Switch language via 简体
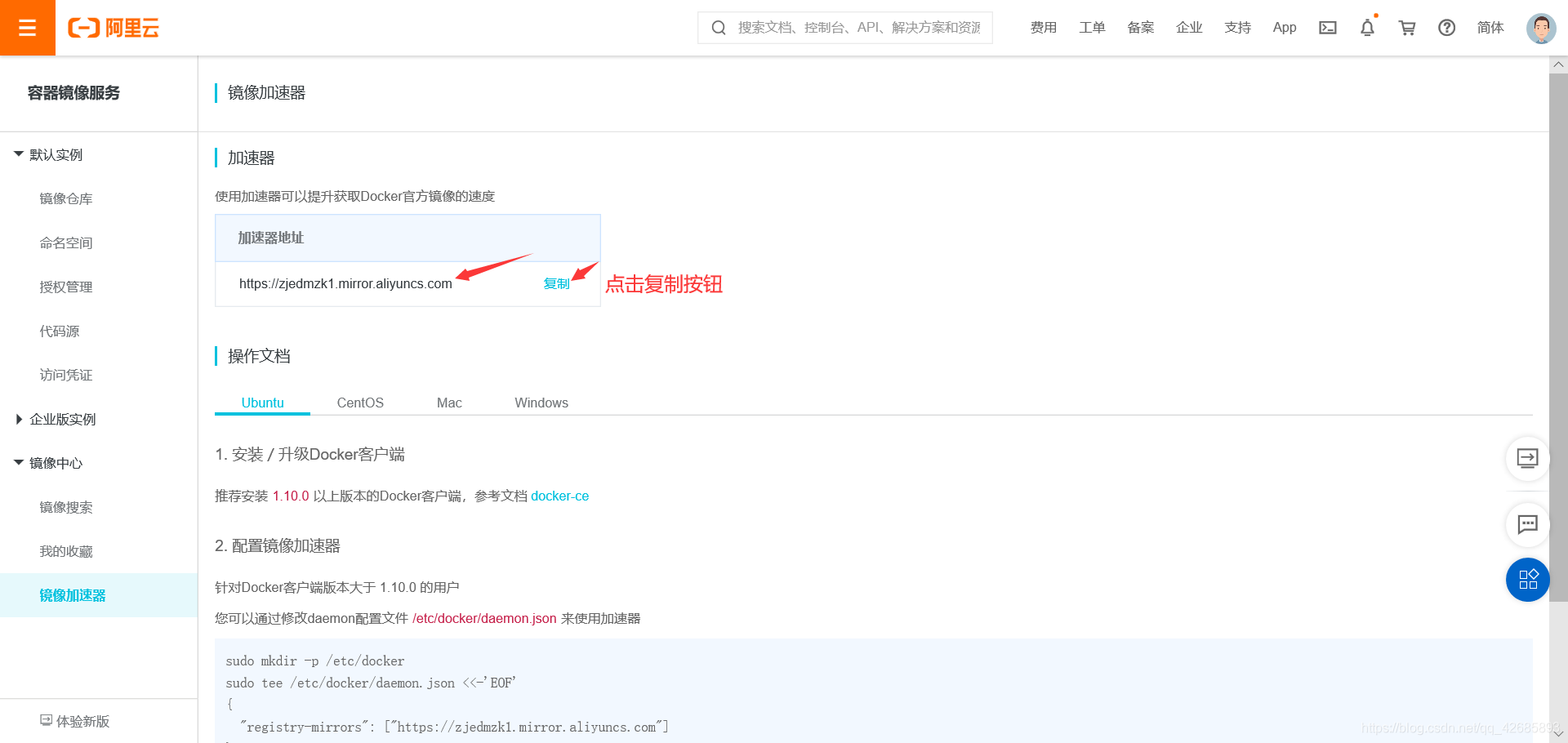 (1490, 28)
